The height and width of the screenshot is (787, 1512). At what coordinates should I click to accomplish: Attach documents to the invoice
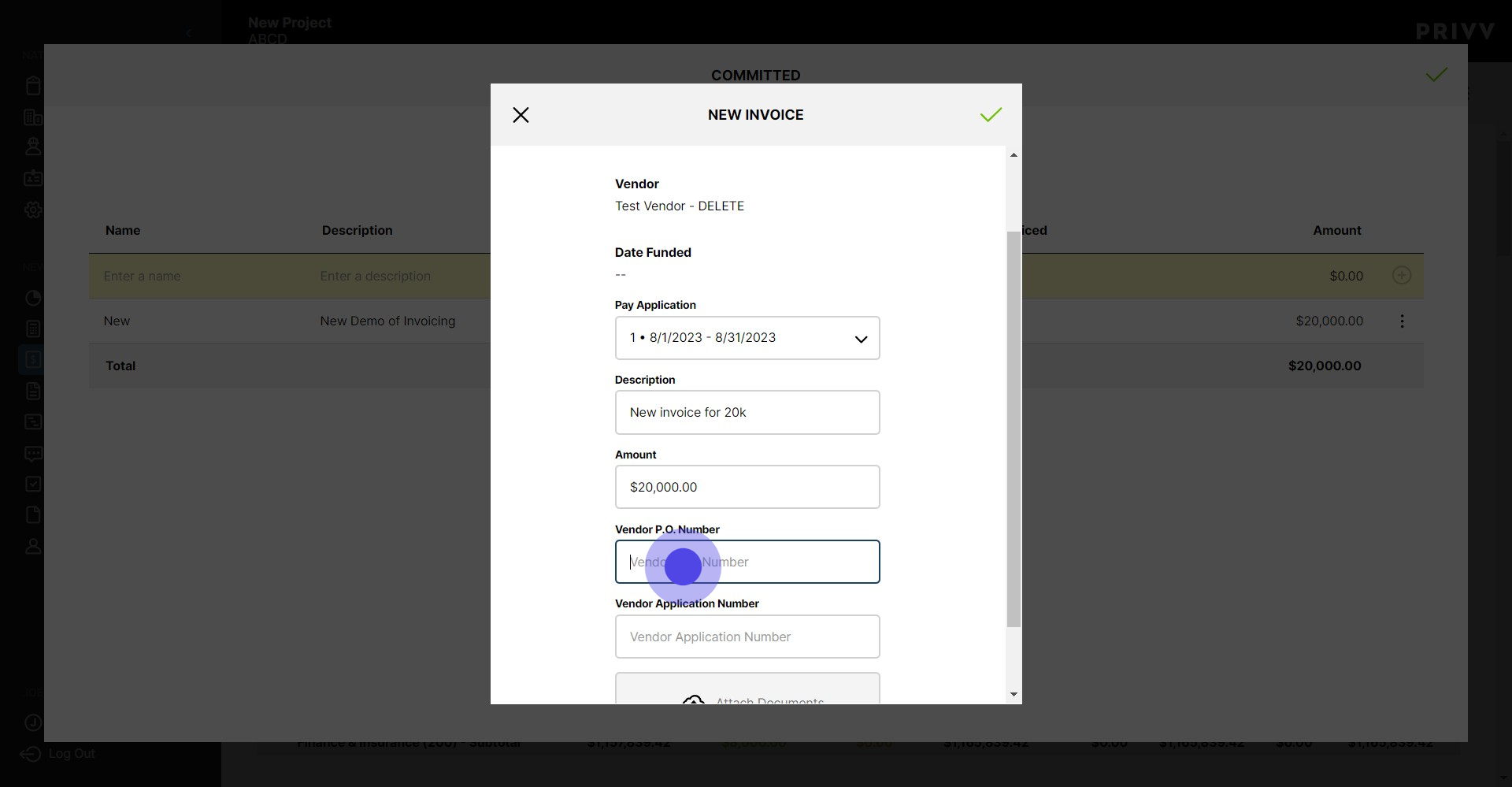point(747,689)
